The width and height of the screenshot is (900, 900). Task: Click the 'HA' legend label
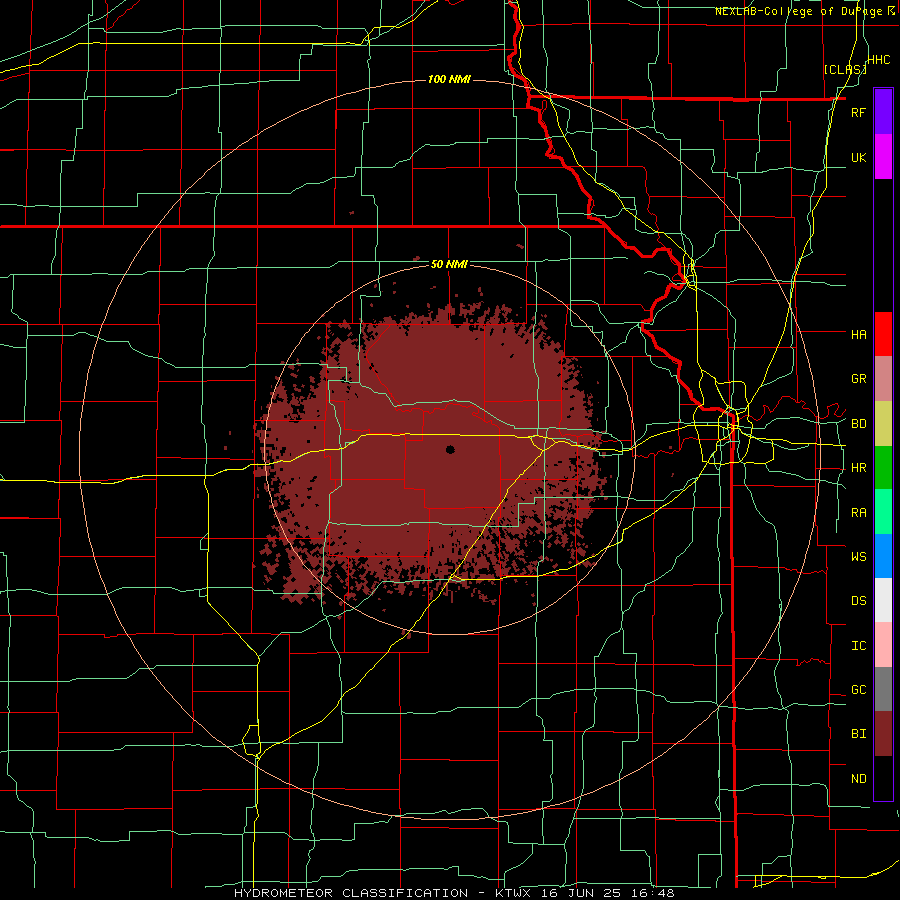[x=858, y=334]
